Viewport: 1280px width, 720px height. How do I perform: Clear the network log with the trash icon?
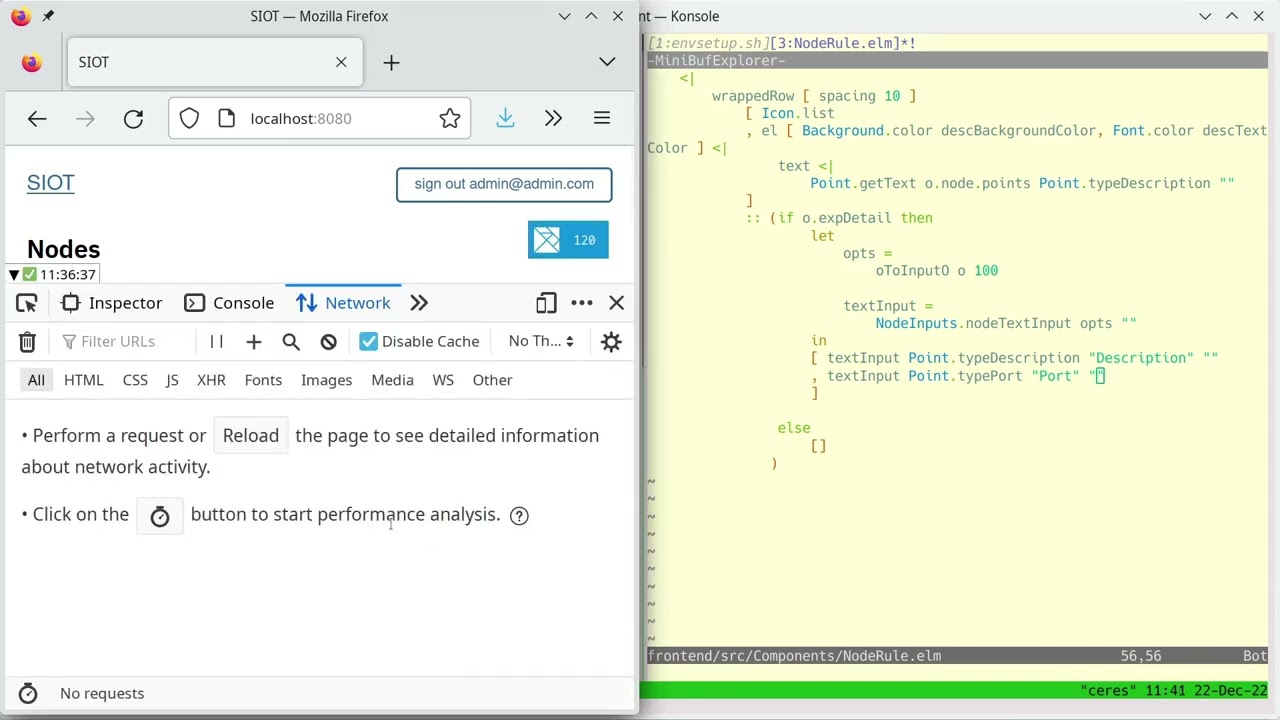coord(27,342)
